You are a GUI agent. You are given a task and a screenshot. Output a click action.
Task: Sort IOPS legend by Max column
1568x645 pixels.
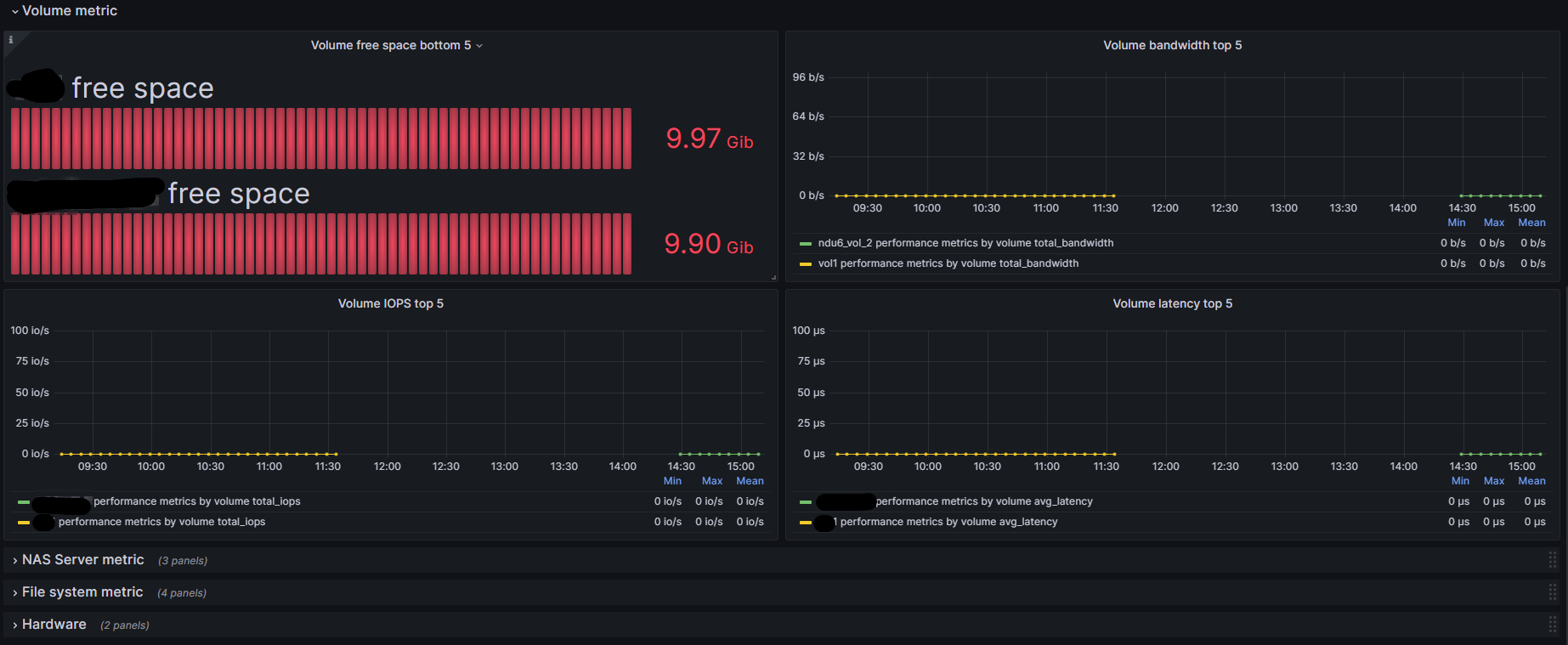(712, 481)
